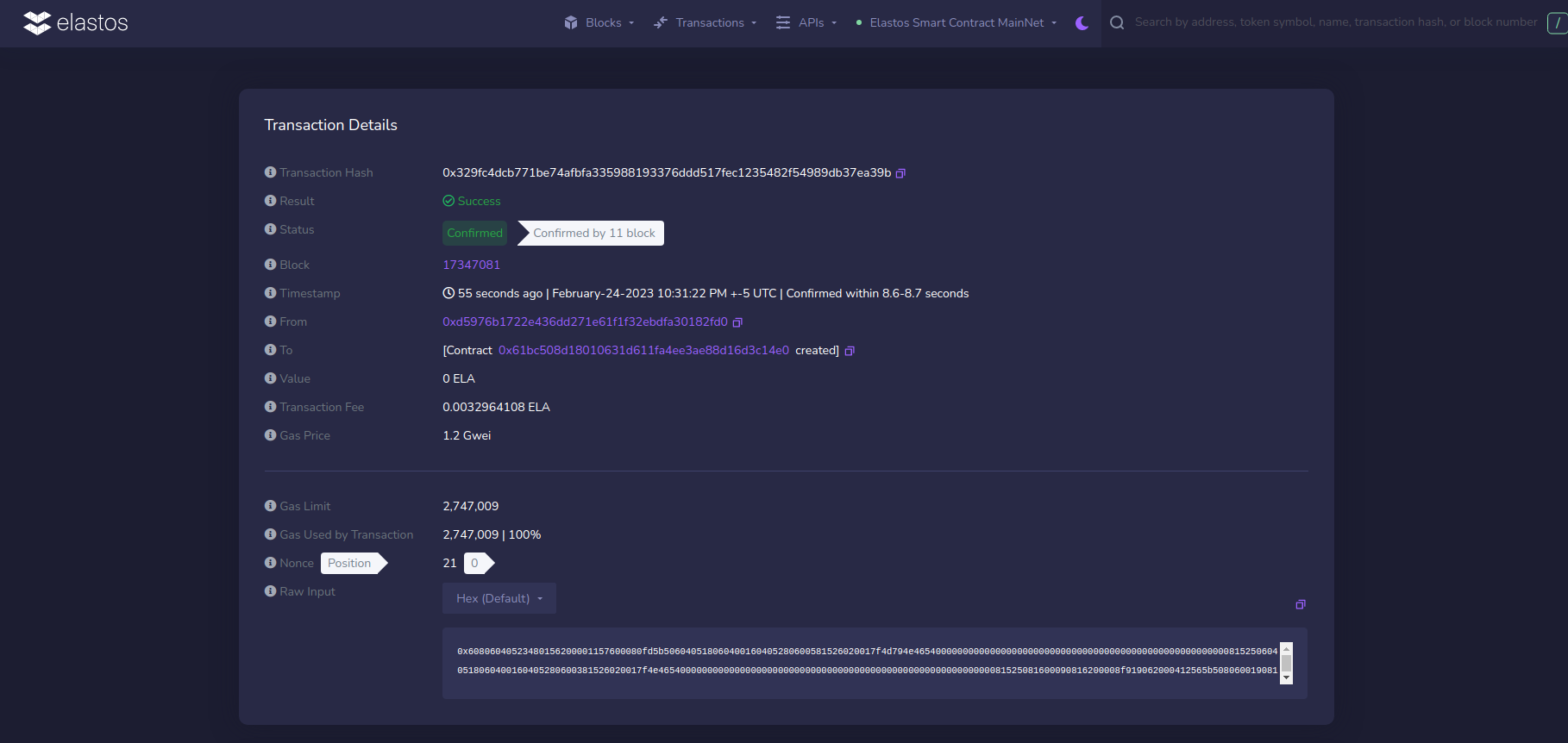The width and height of the screenshot is (1568, 743).
Task: Click the search magnifier icon
Action: click(1117, 23)
